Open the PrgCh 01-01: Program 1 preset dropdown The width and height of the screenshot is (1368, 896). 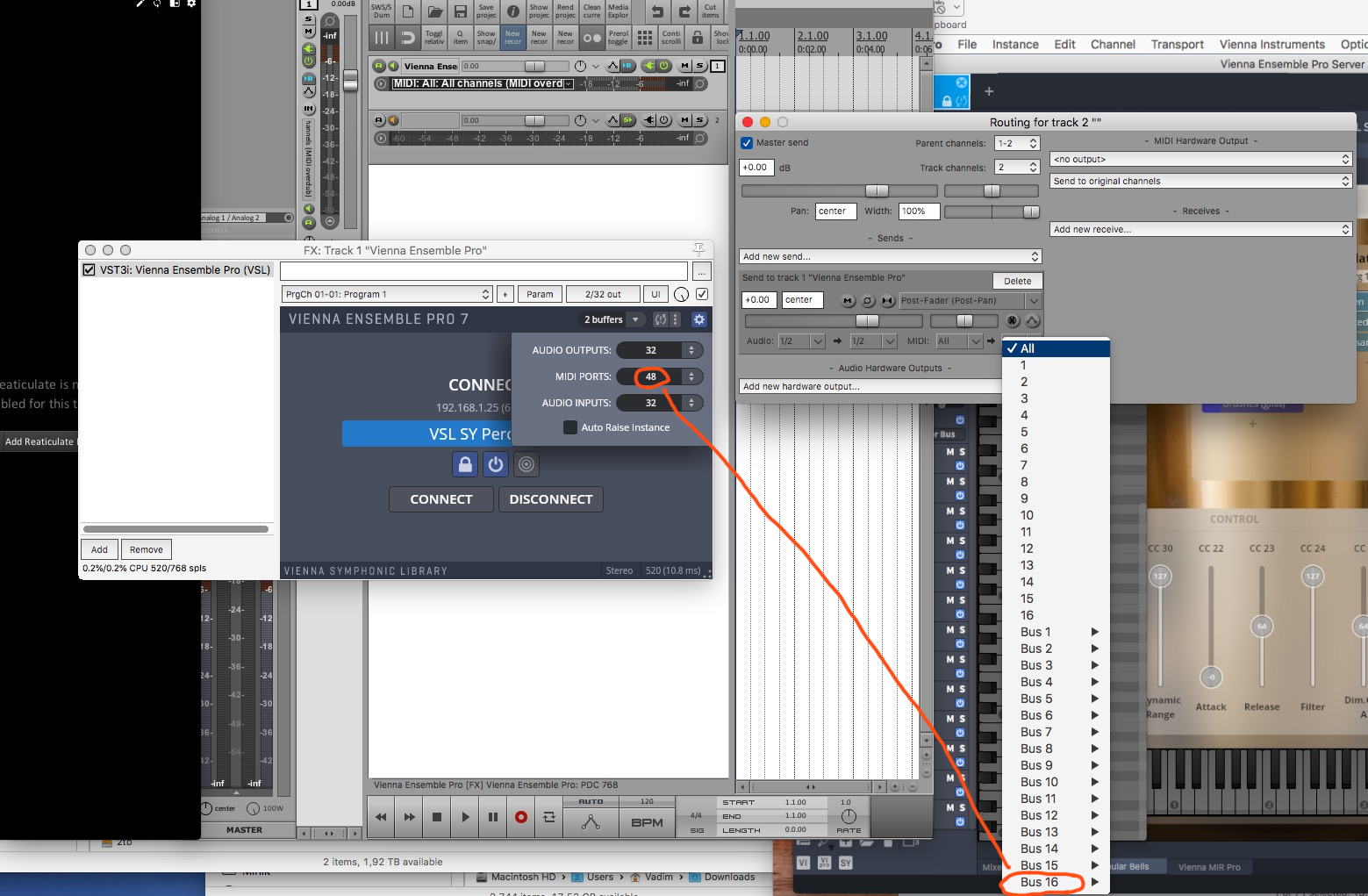click(x=387, y=294)
